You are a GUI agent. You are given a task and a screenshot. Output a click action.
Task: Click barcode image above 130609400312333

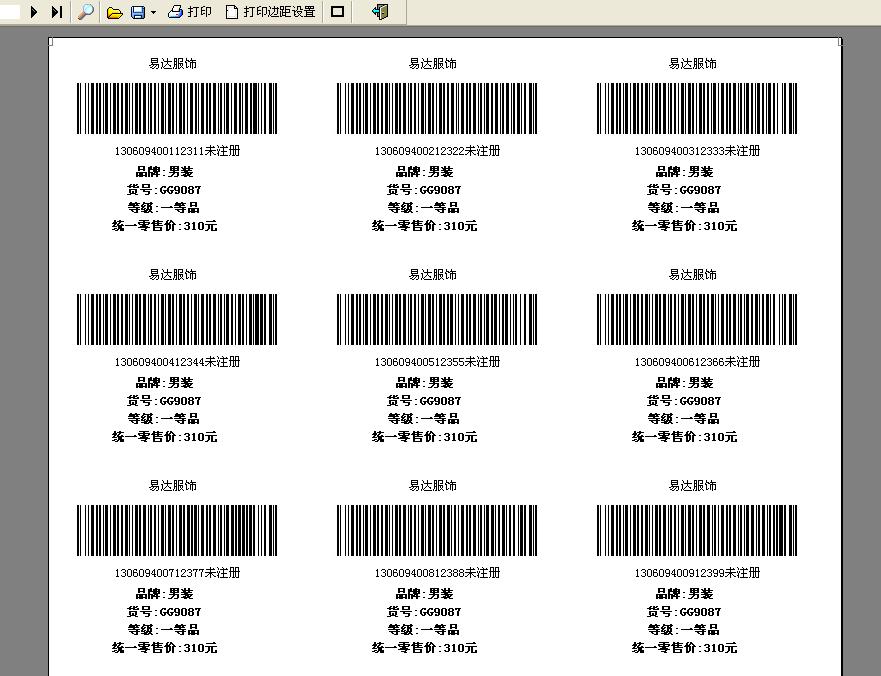[x=697, y=108]
